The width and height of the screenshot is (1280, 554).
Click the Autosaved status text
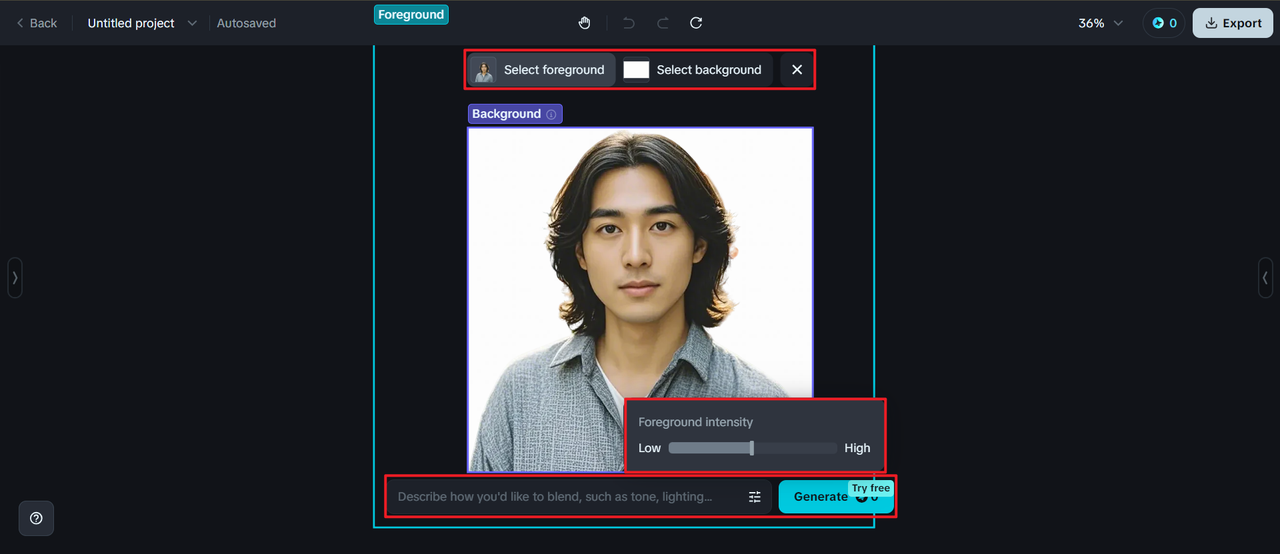[246, 23]
